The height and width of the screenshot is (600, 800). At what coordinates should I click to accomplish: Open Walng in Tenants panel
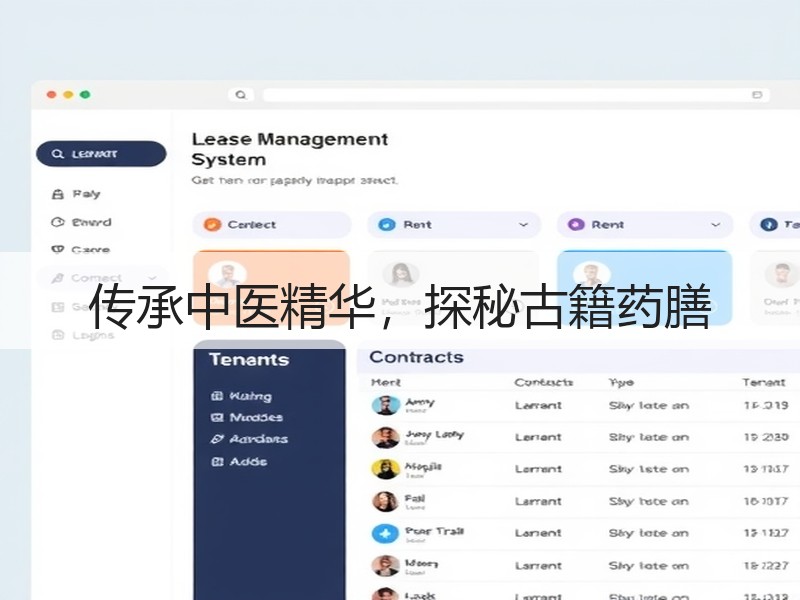pos(251,396)
